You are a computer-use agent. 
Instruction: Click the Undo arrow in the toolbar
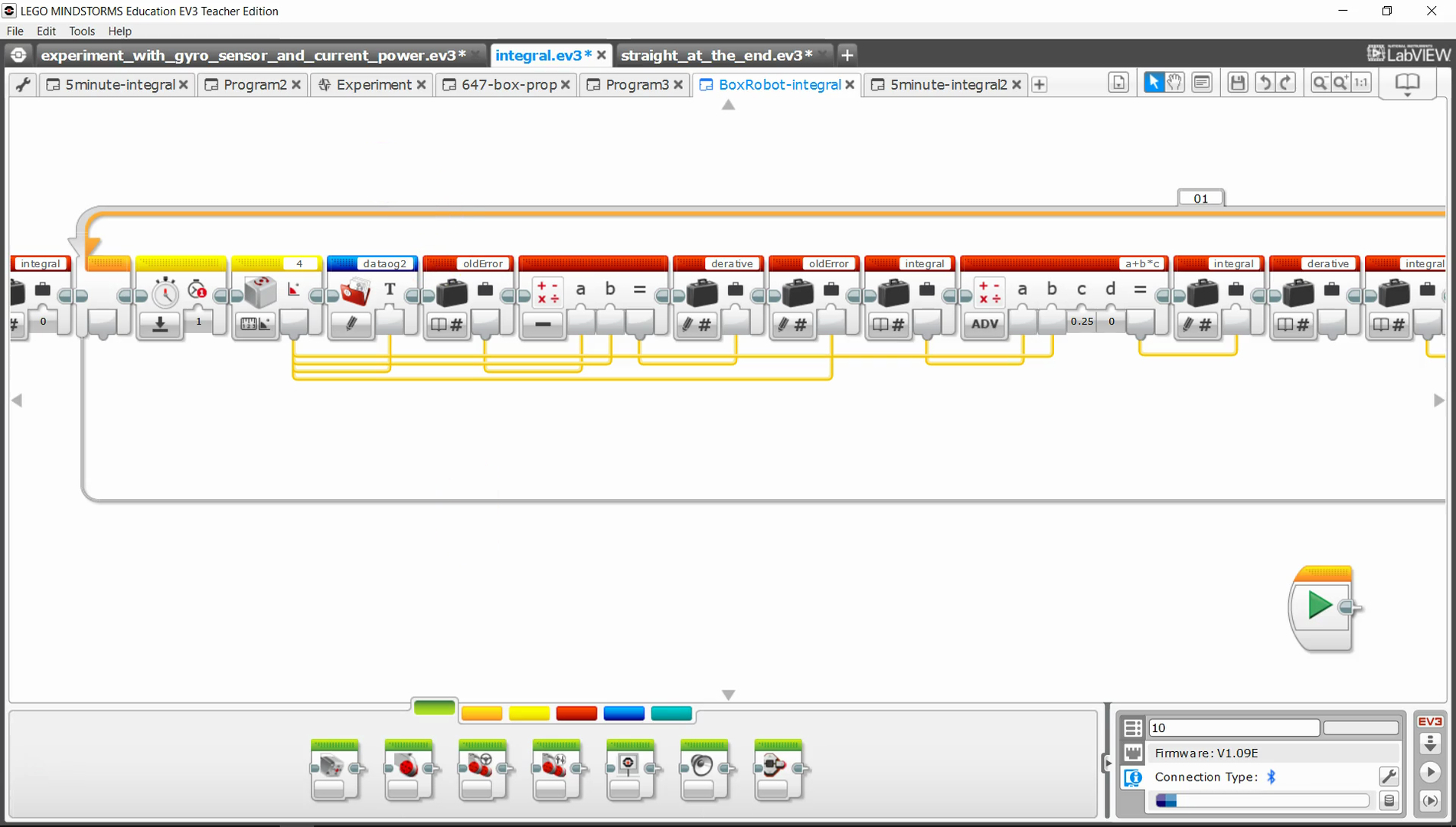pyautogui.click(x=1263, y=82)
